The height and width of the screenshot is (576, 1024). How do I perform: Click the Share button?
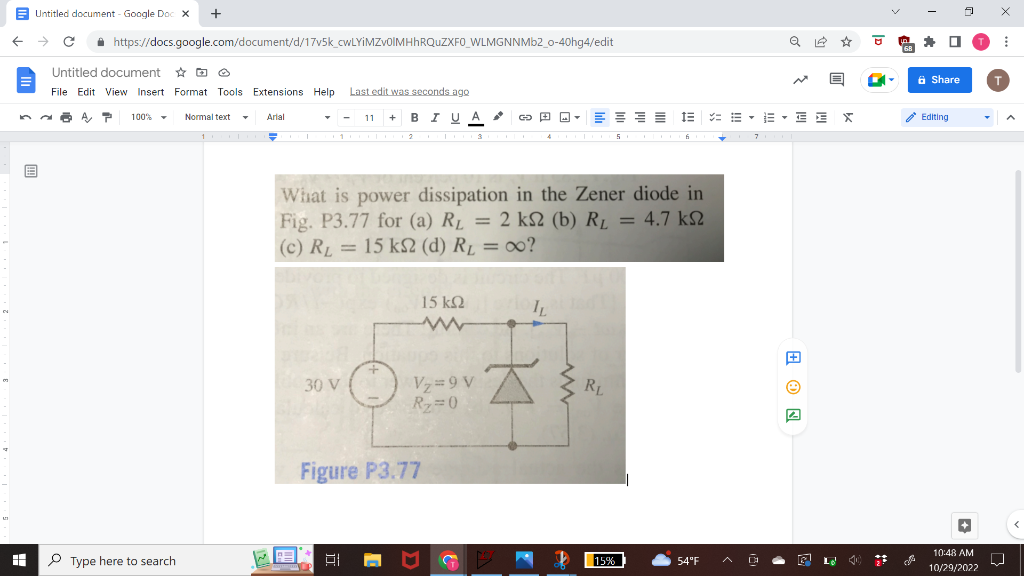[938, 79]
